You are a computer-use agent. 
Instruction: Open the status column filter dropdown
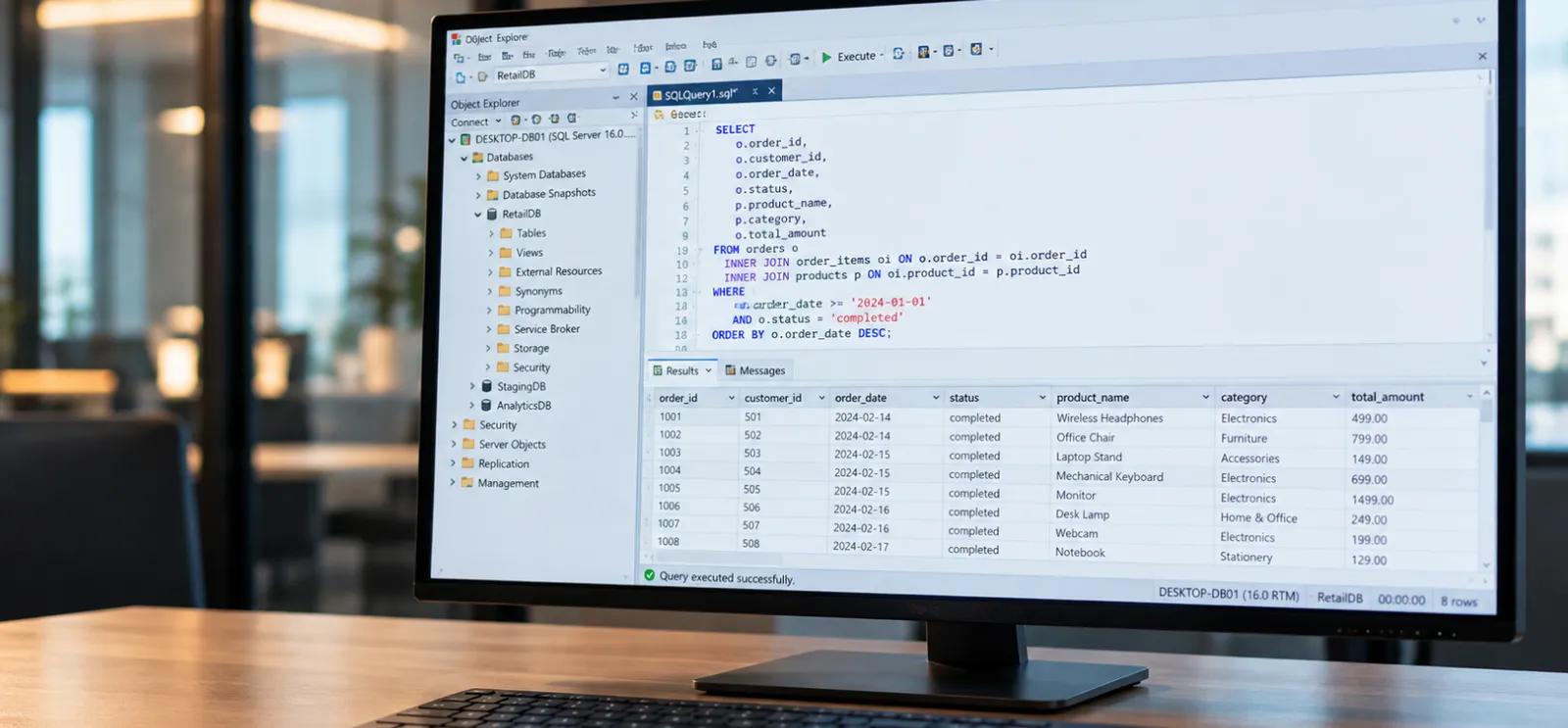[x=1042, y=398]
